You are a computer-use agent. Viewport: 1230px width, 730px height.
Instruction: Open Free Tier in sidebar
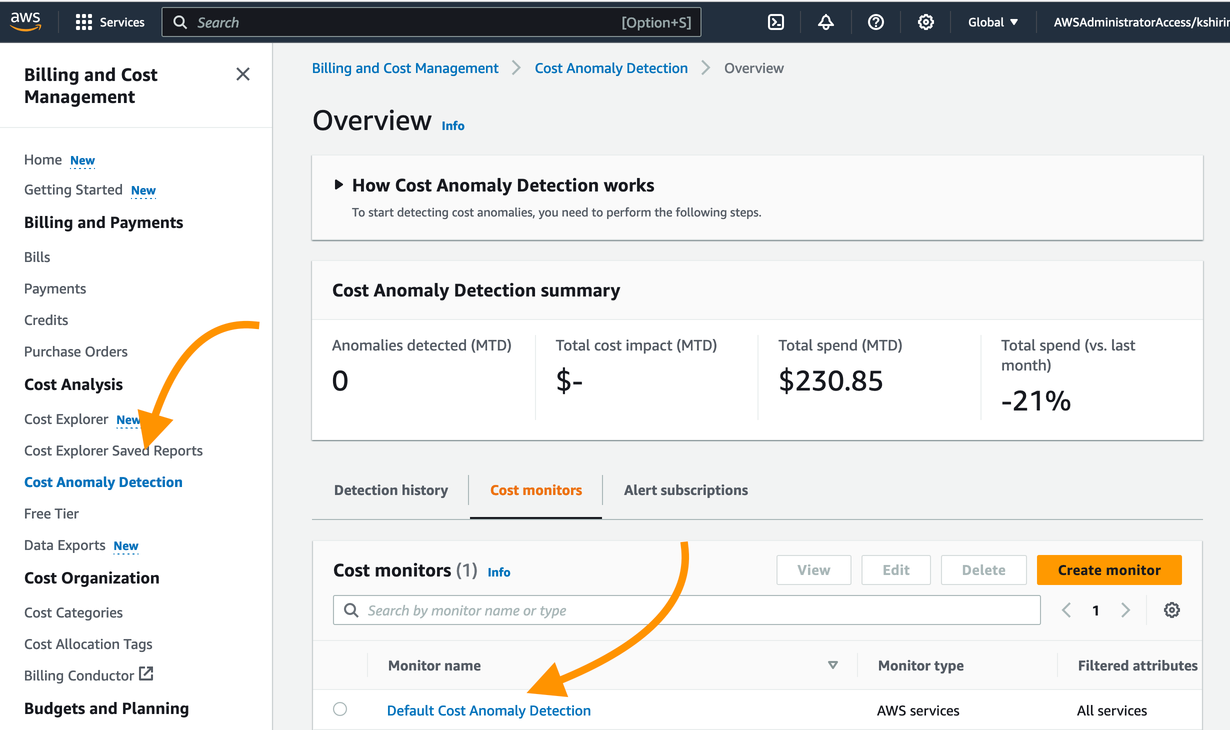[x=51, y=513]
